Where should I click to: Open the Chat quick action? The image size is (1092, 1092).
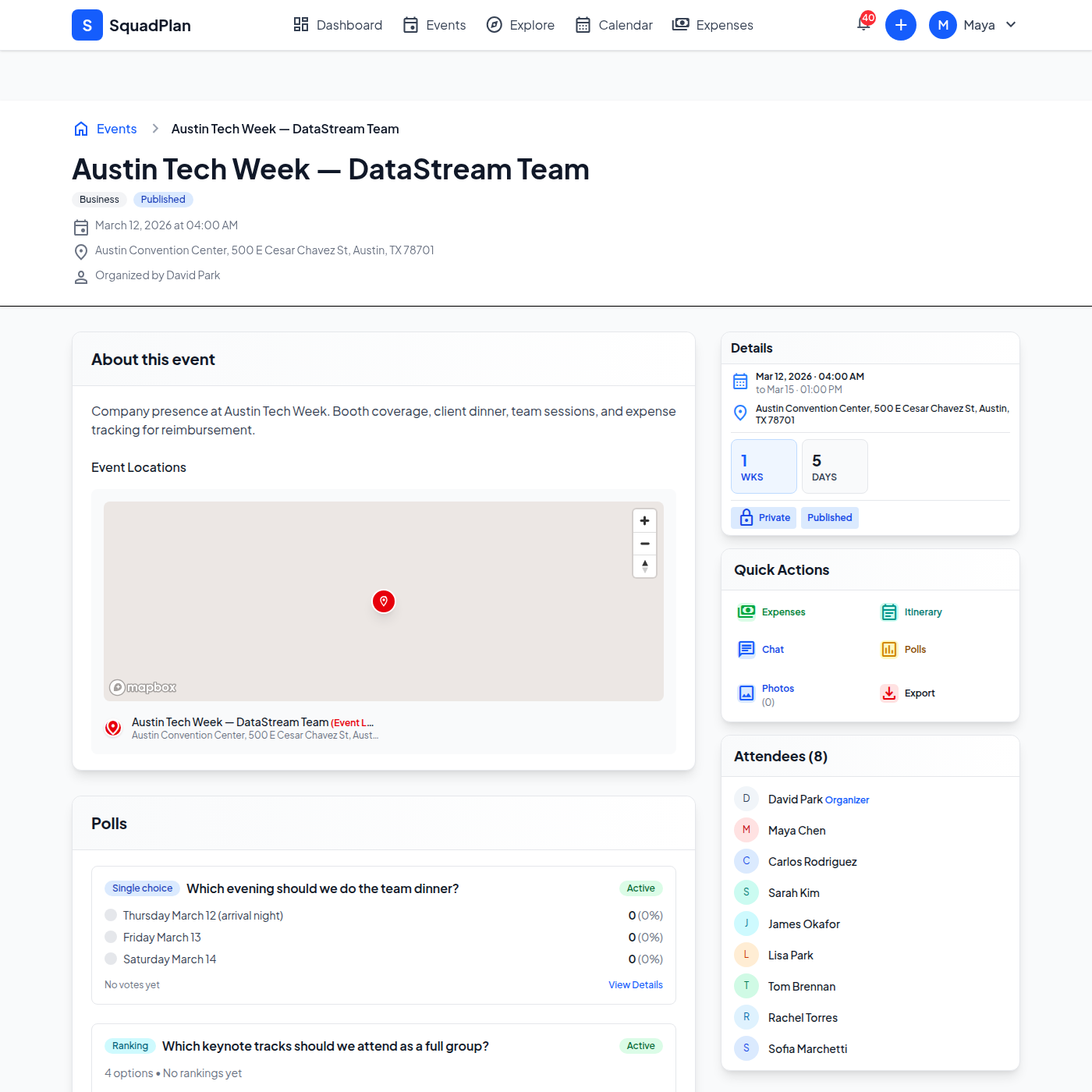pyautogui.click(x=747, y=649)
